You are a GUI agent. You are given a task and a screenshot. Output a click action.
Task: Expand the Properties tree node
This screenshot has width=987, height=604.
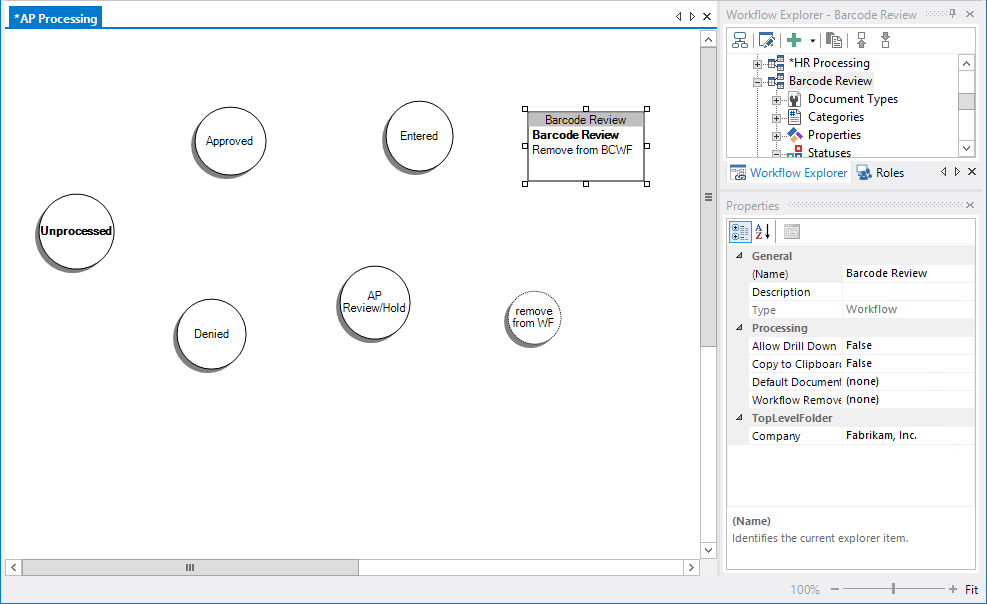(x=776, y=136)
